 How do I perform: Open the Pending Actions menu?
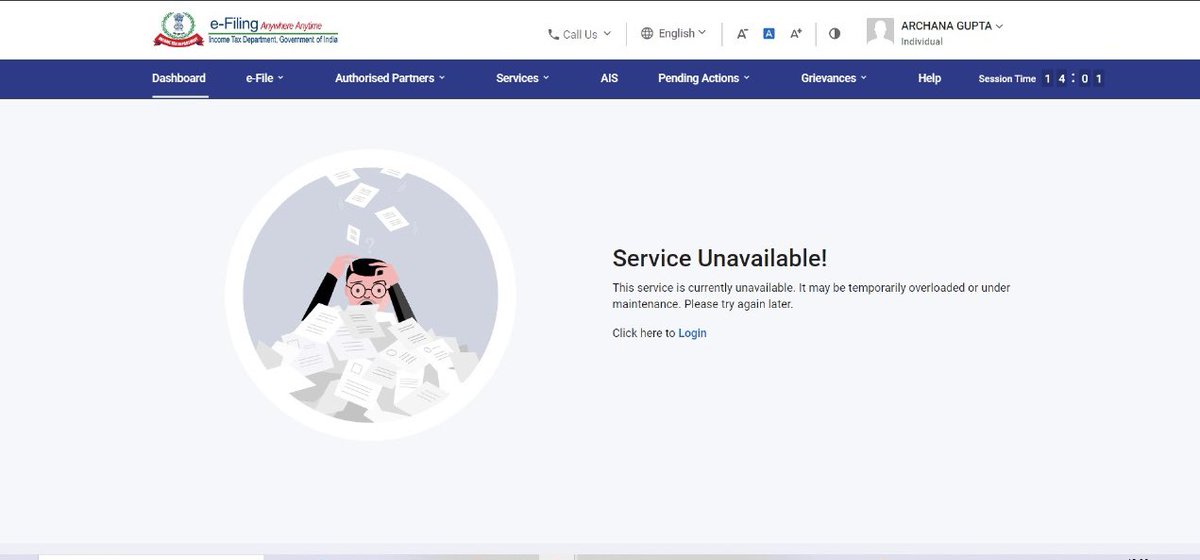[704, 78]
